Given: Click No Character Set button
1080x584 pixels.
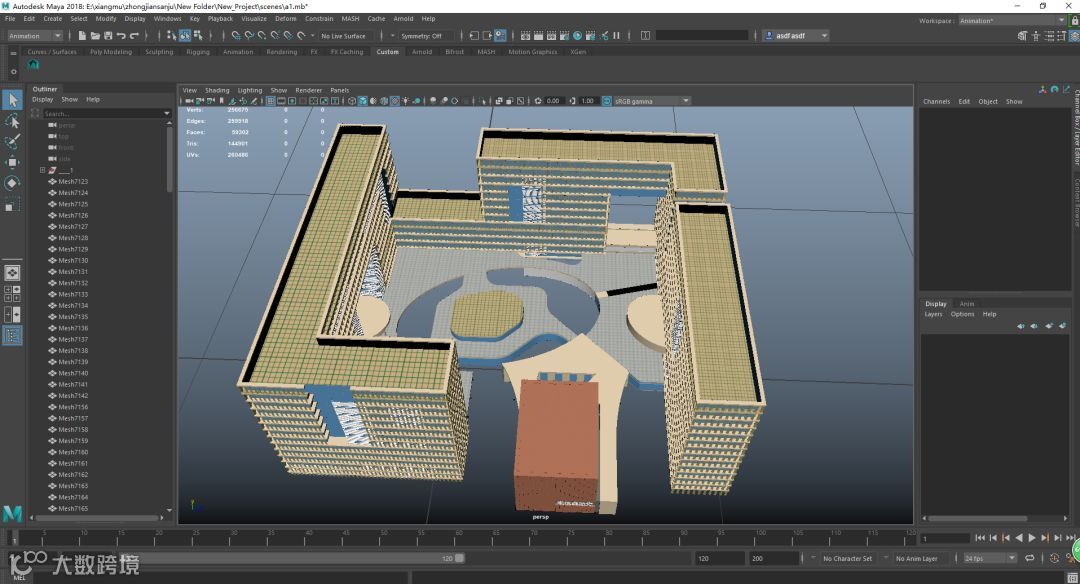Looking at the screenshot, I should pyautogui.click(x=847, y=558).
